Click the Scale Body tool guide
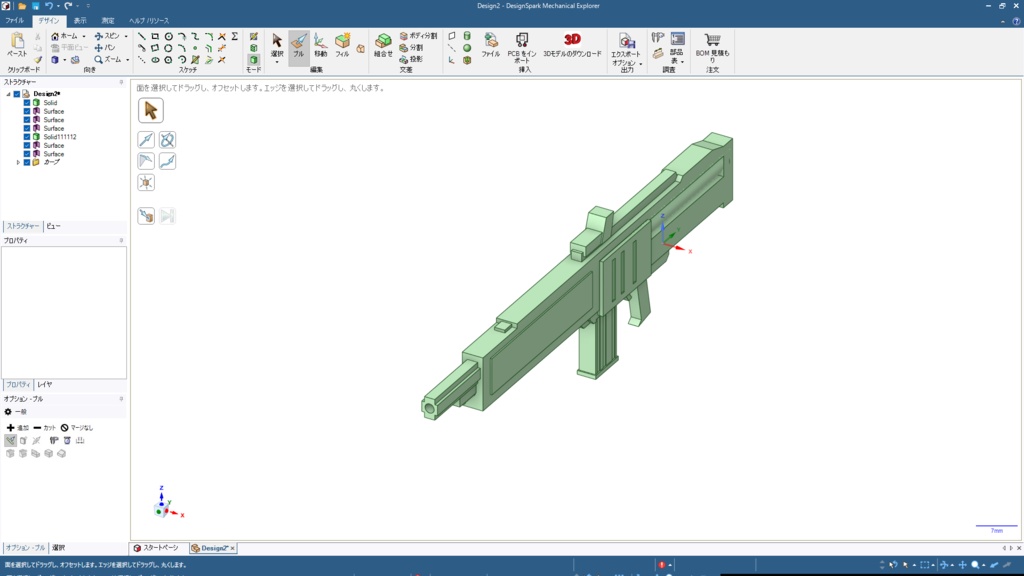 (x=146, y=182)
